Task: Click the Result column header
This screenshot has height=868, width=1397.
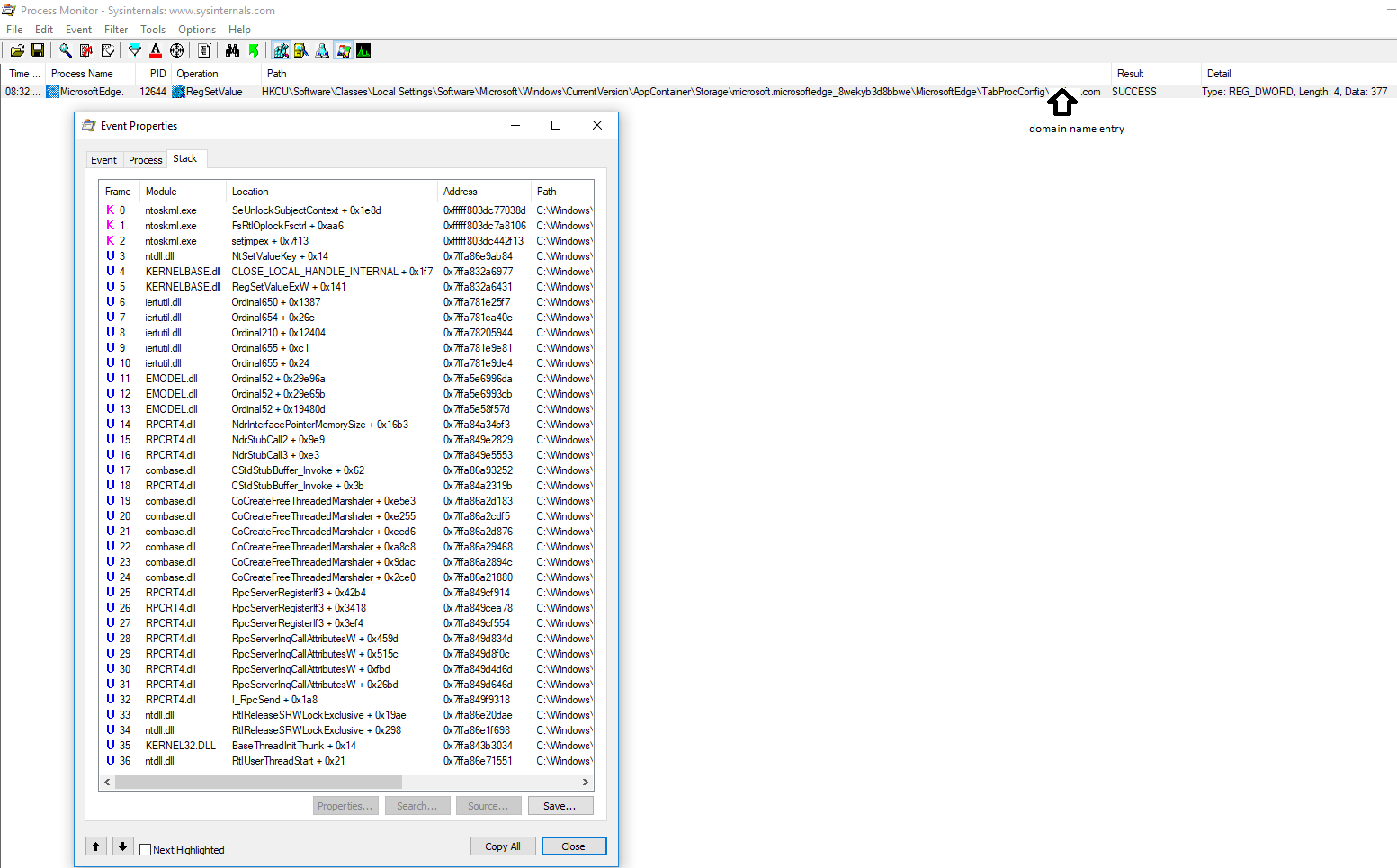Action: [x=1155, y=74]
